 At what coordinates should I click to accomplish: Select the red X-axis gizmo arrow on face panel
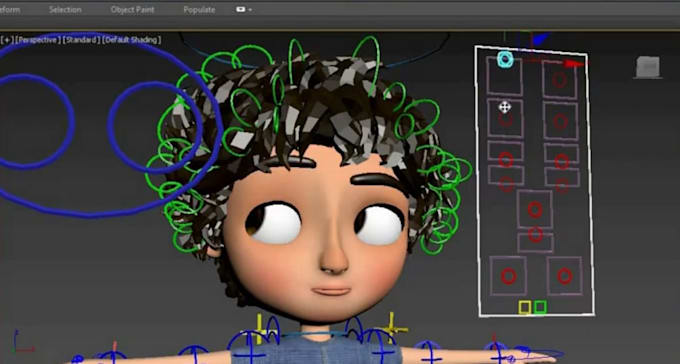pos(575,63)
